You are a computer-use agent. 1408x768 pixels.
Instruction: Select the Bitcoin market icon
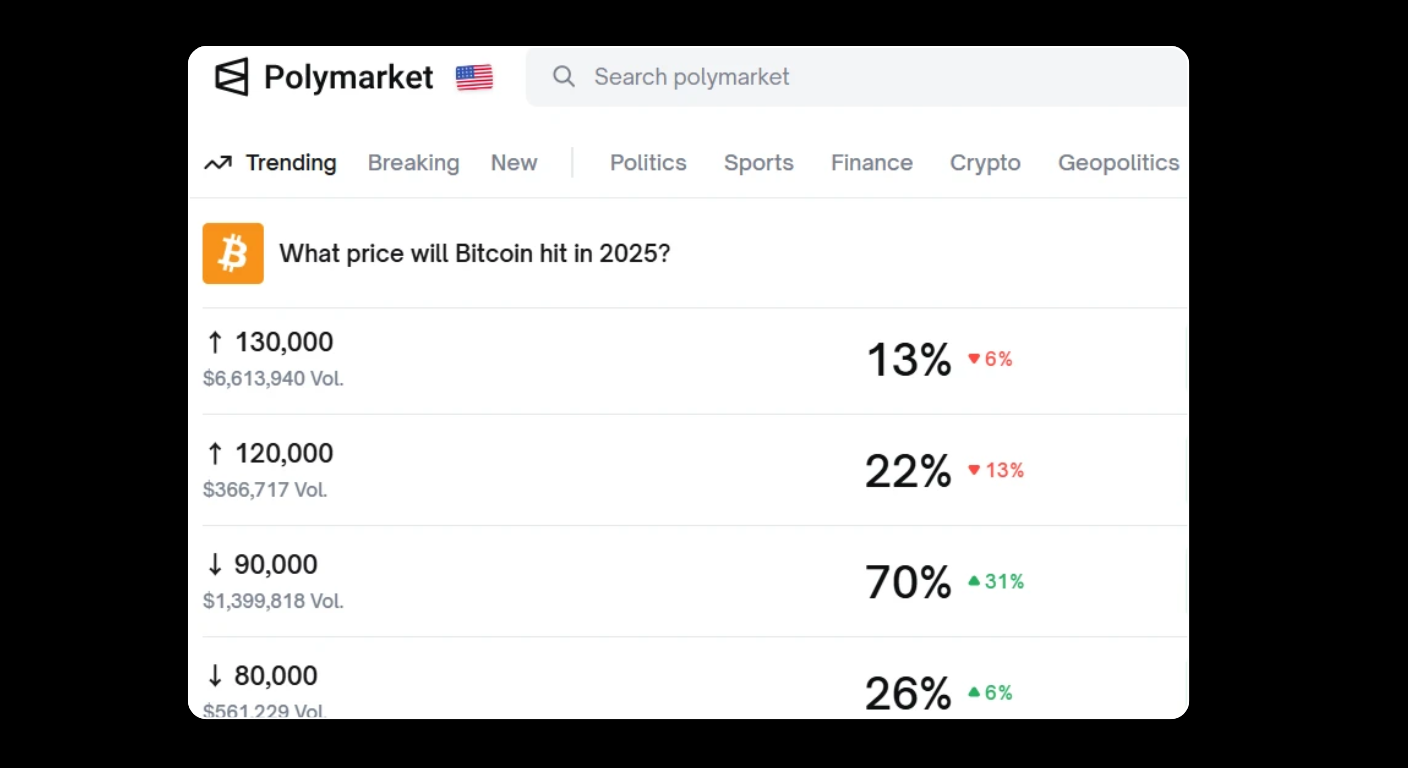pos(232,253)
